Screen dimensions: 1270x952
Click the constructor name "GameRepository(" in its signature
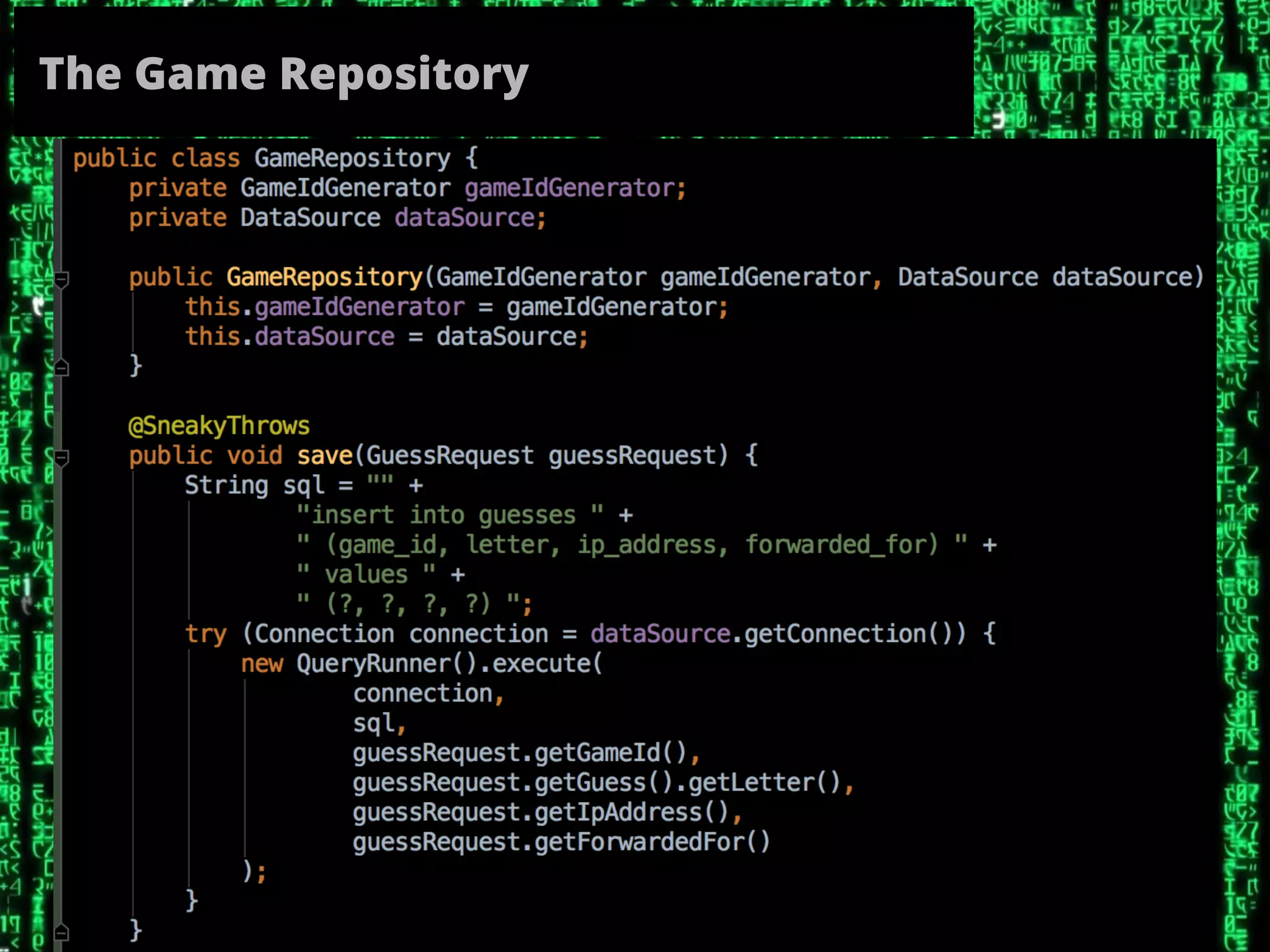click(x=330, y=277)
